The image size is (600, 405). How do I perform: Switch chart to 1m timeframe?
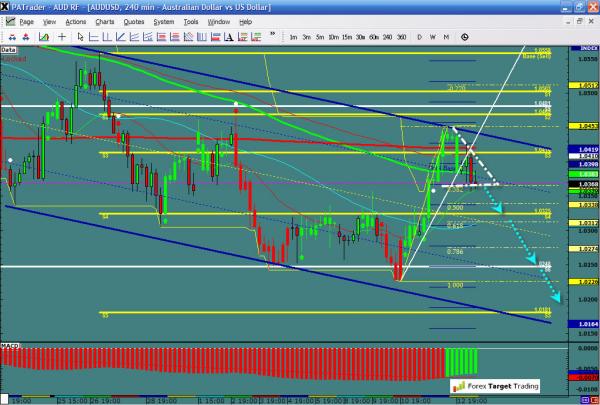click(x=293, y=37)
